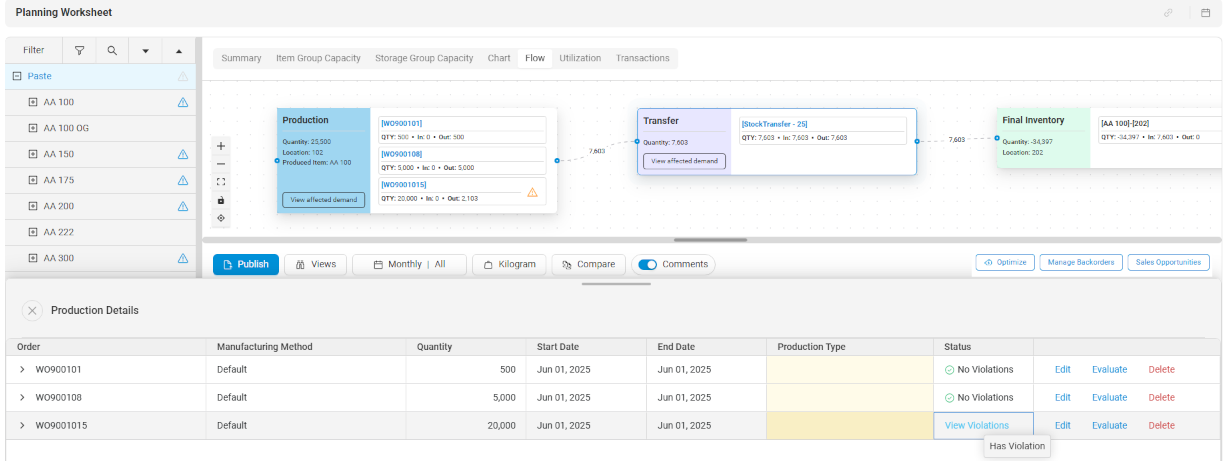Image resolution: width=1228 pixels, height=461 pixels.
Task: Click the warning icon beside AA 100
Action: click(x=183, y=102)
